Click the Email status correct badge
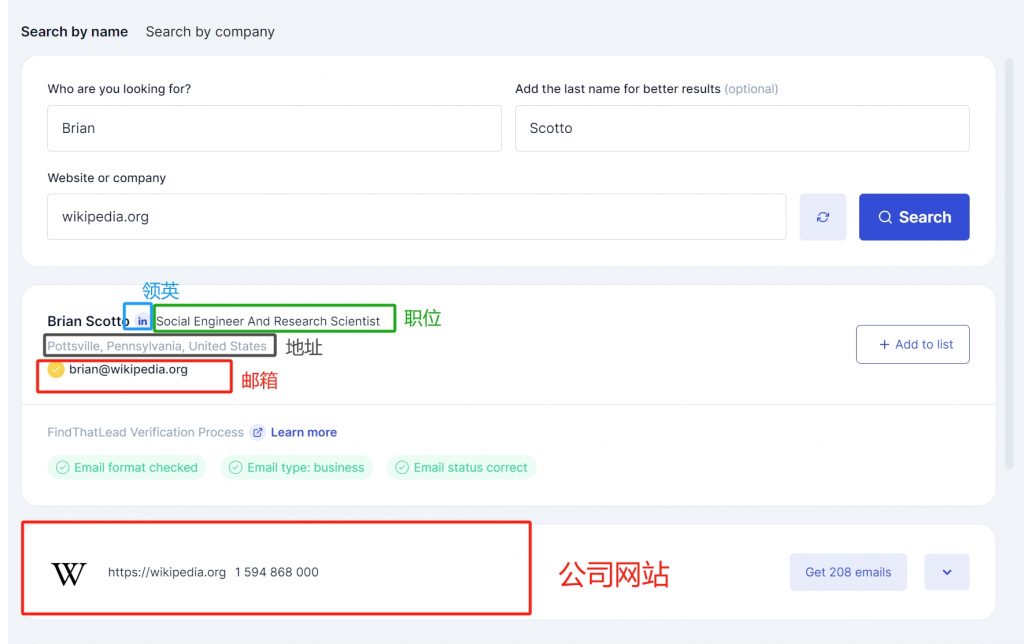Screen dimensions: 1024x644 (461, 468)
